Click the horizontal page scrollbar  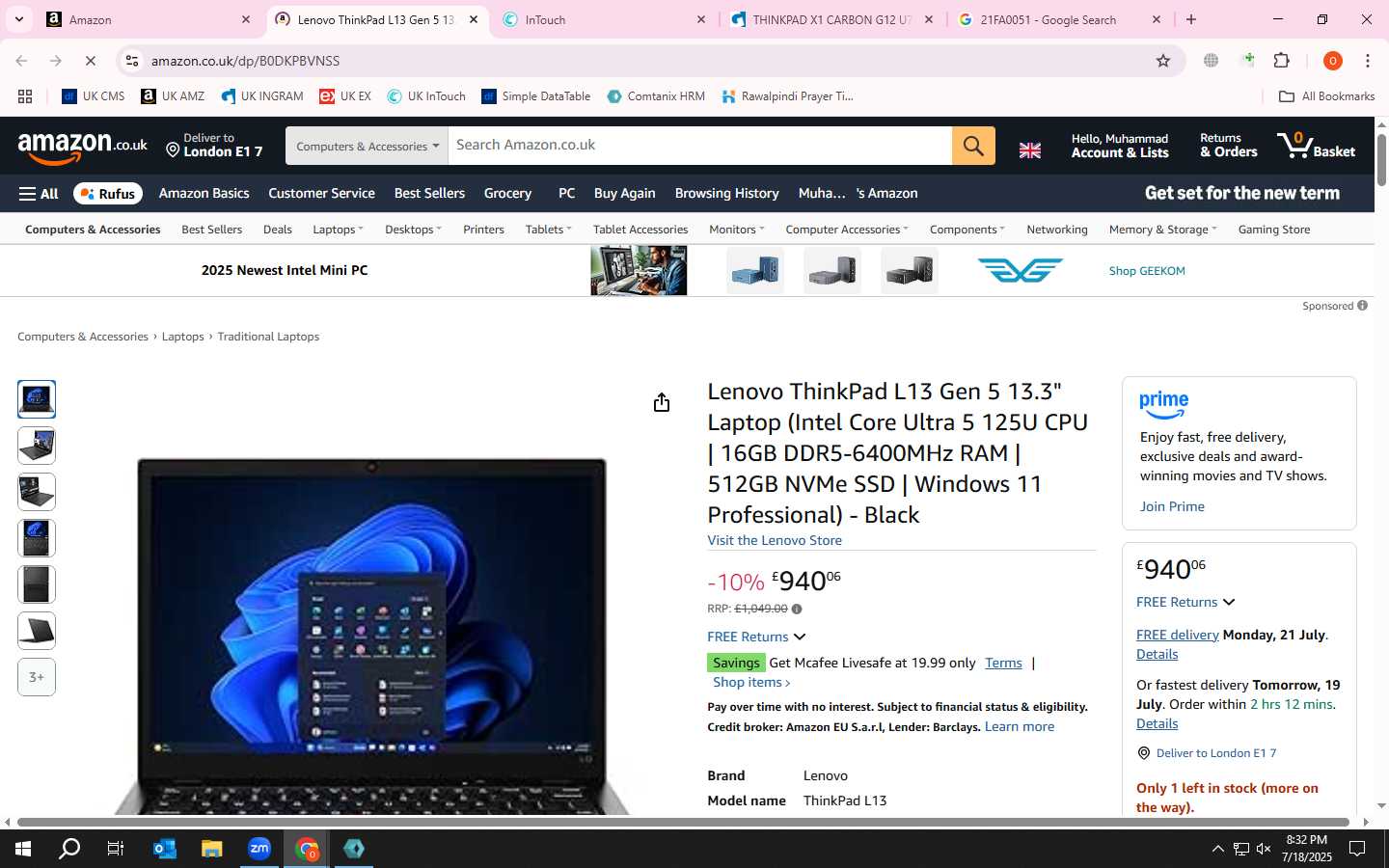coord(683,823)
